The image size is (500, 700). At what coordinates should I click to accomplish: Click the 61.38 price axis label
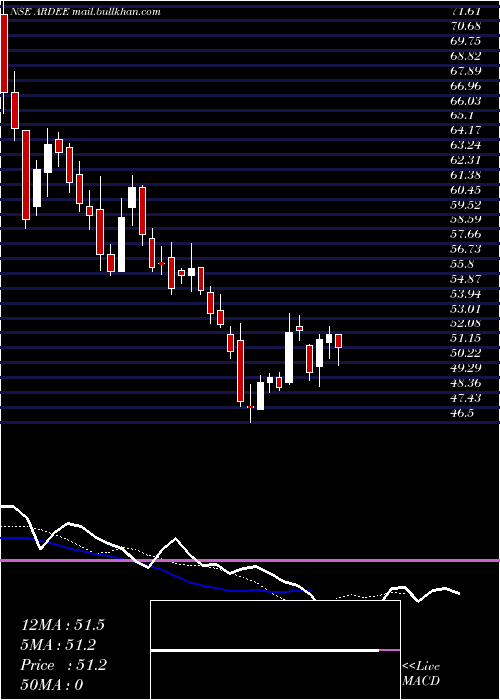pyautogui.click(x=466, y=175)
